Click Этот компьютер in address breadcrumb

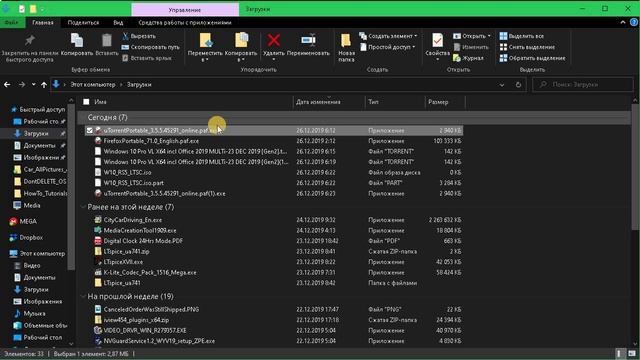93,85
